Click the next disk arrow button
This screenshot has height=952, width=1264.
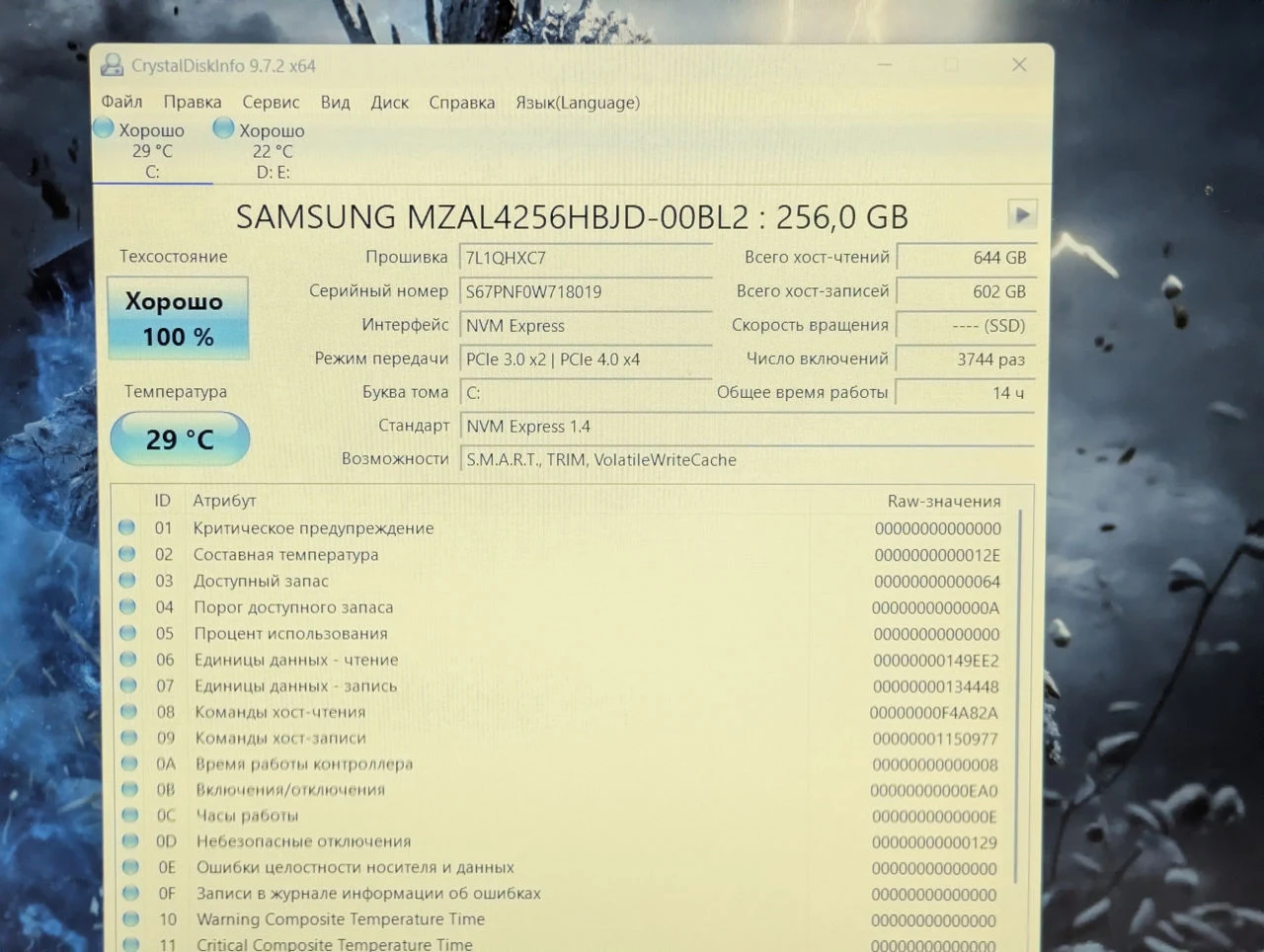tap(1022, 214)
